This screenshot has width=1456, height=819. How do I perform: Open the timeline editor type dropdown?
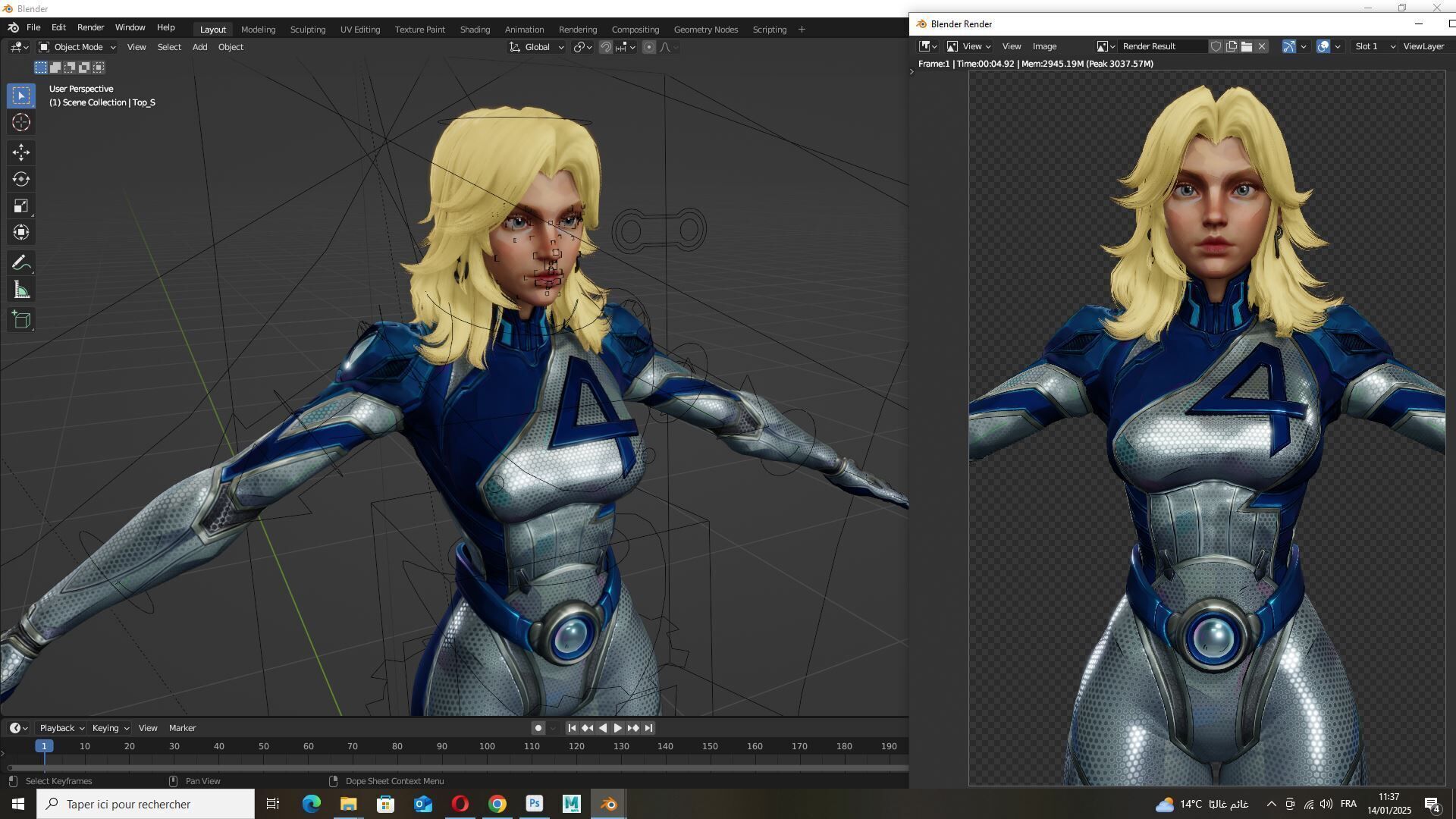point(19,729)
